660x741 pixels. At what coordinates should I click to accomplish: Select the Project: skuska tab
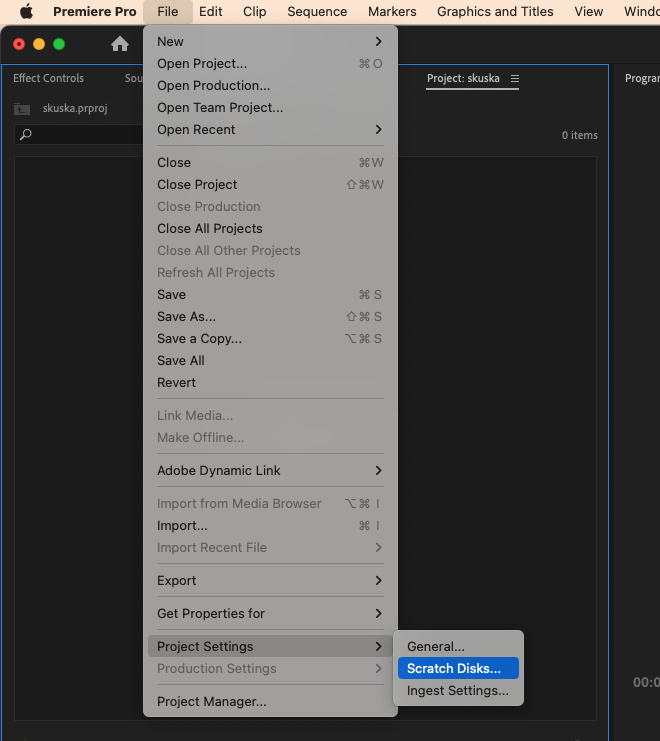tap(462, 78)
